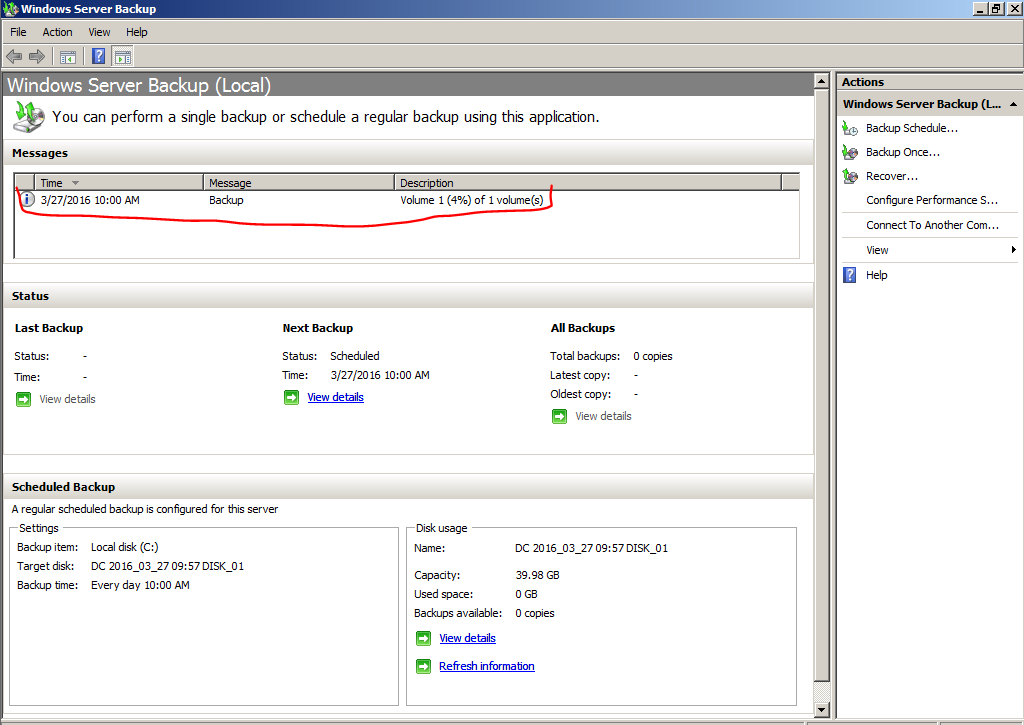The image size is (1024, 725).
Task: Restore down the Windows Server Backup window
Action: [997, 8]
